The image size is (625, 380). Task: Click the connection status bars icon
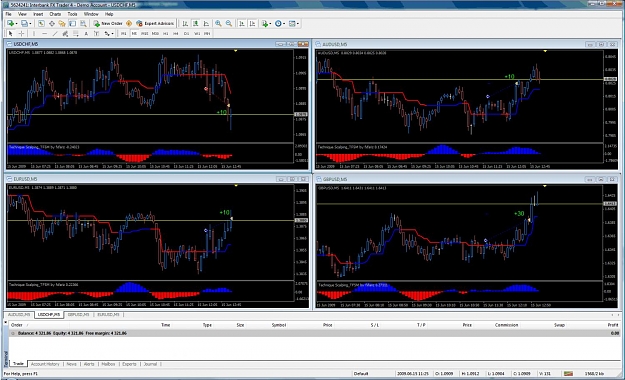568,373
